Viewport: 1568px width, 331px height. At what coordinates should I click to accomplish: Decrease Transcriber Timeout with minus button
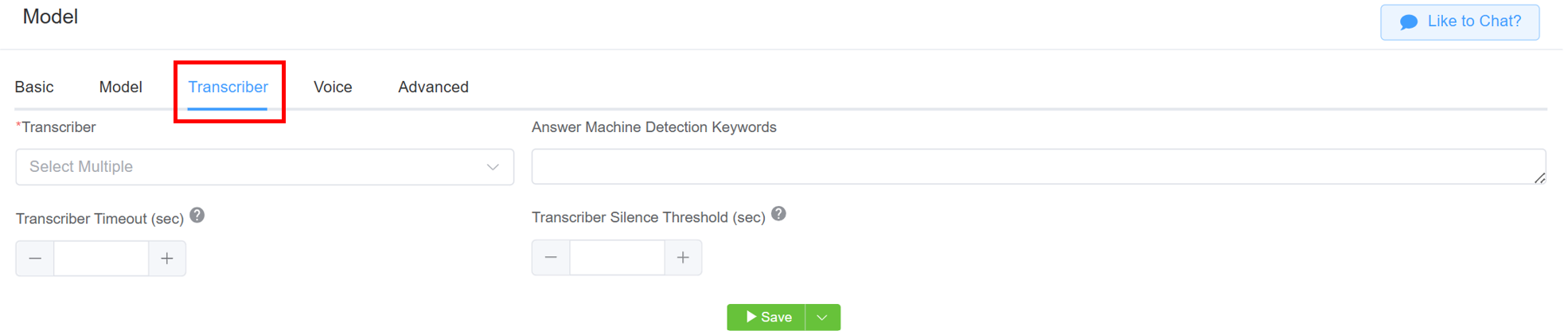(x=35, y=259)
